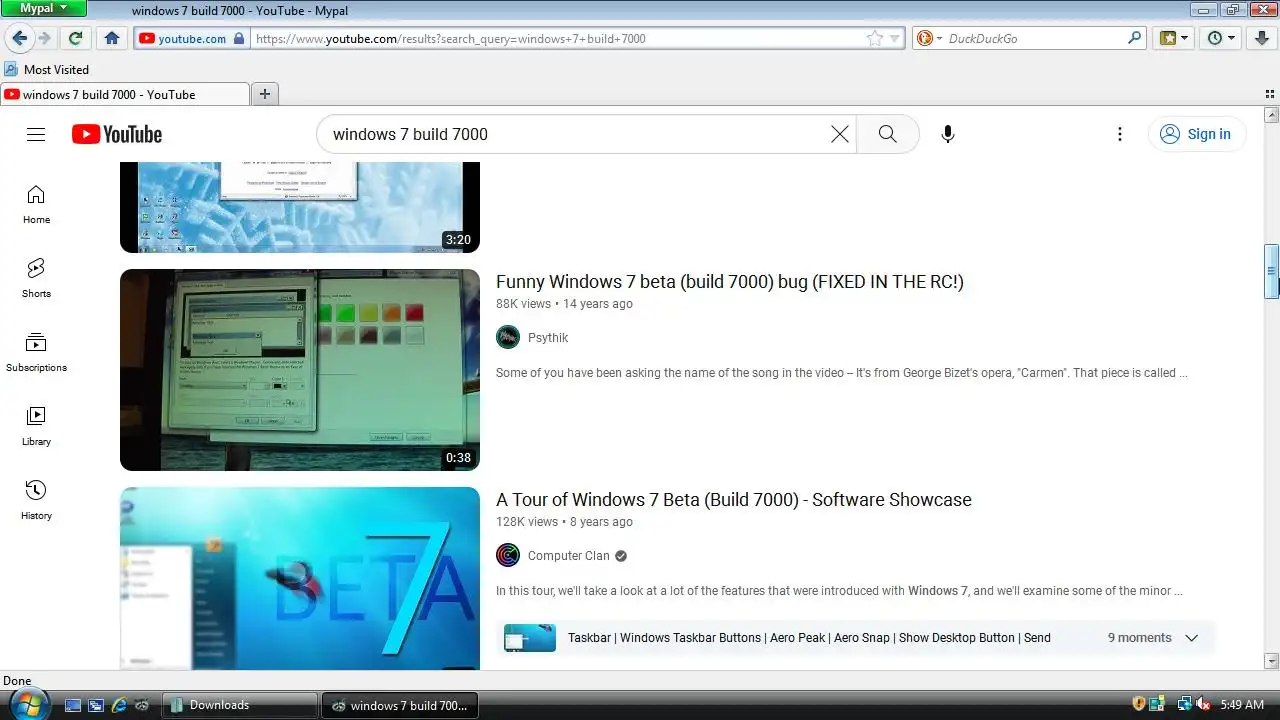The height and width of the screenshot is (720, 1280).
Task: Focus the URL address bar
Action: (x=557, y=38)
